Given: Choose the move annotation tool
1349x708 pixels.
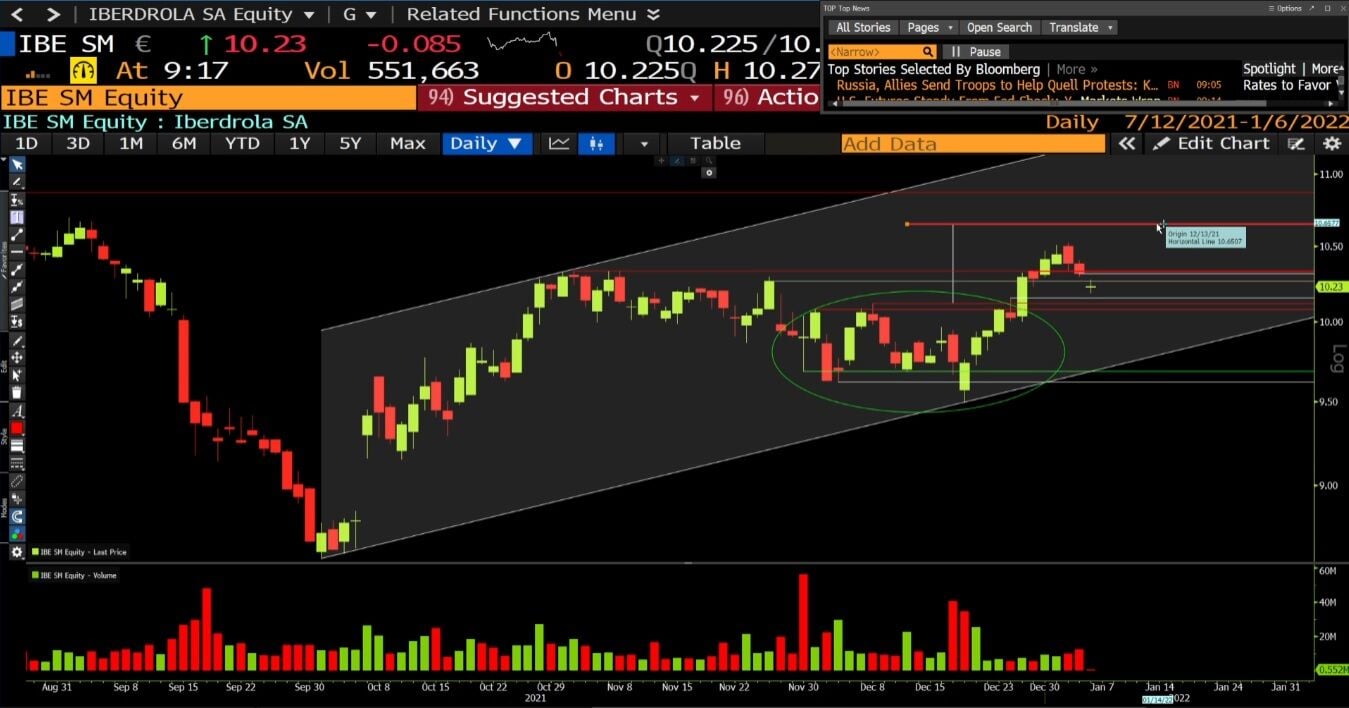Looking at the screenshot, I should 17,358.
